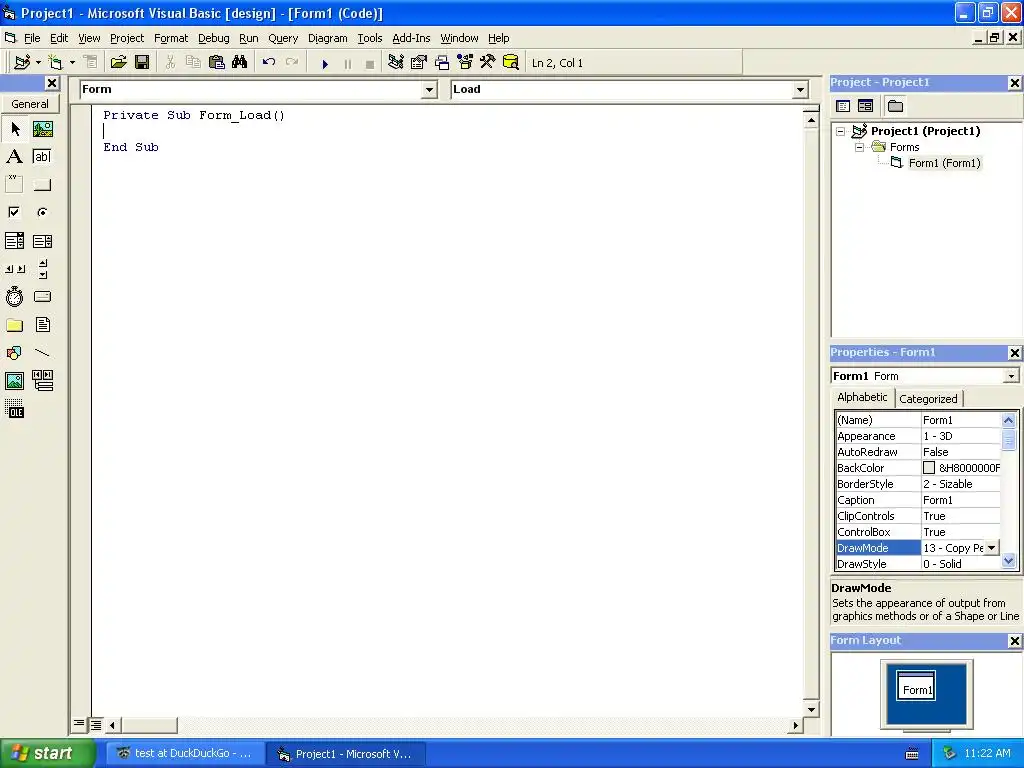Open the Debug menu
The image size is (1024, 768).
point(214,39)
